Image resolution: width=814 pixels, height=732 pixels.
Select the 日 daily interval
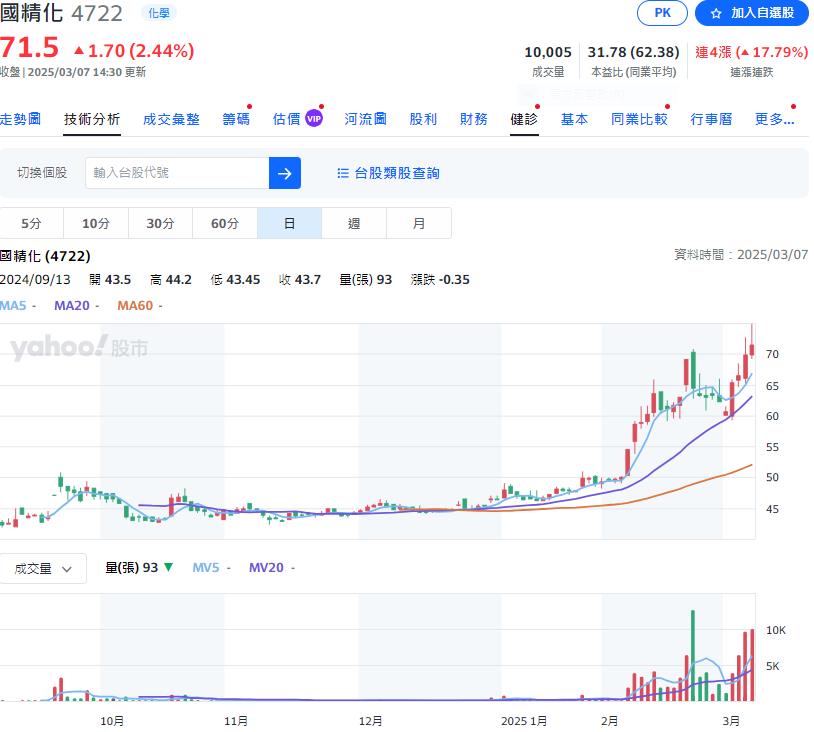point(289,223)
